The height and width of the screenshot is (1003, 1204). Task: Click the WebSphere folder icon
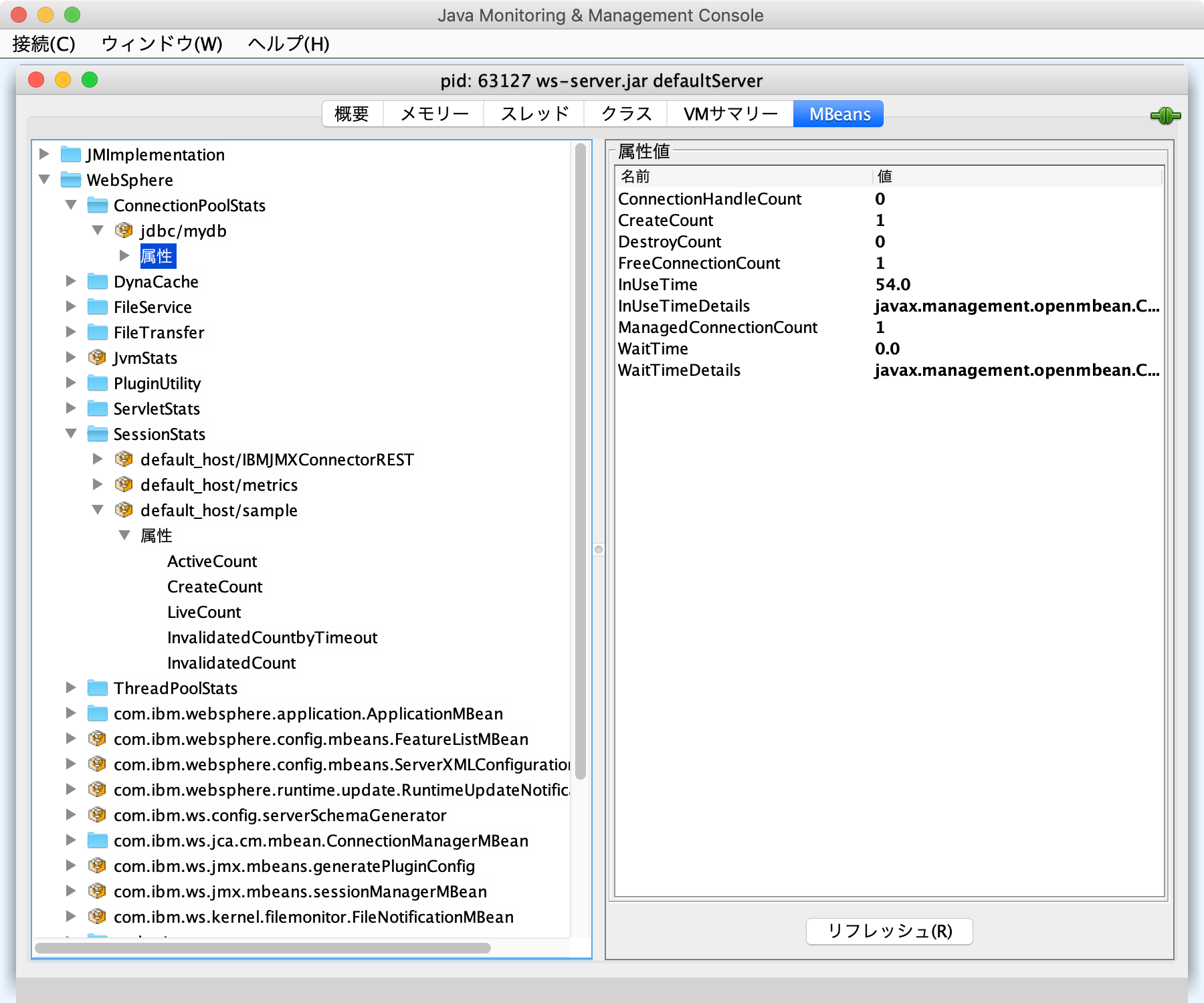(70, 179)
